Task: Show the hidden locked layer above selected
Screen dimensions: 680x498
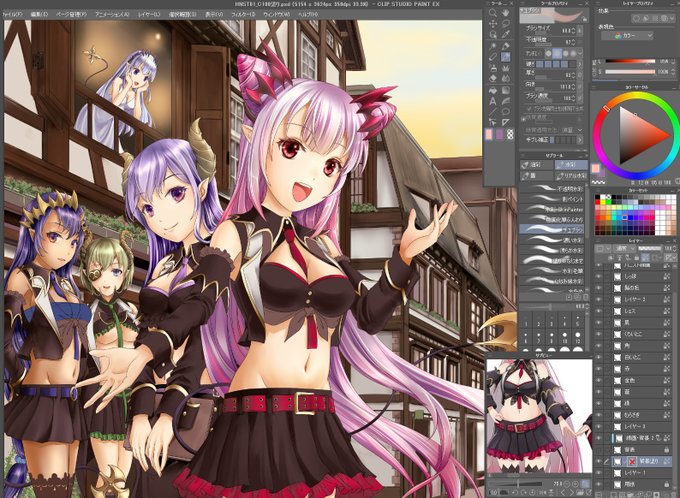Action: [599, 449]
